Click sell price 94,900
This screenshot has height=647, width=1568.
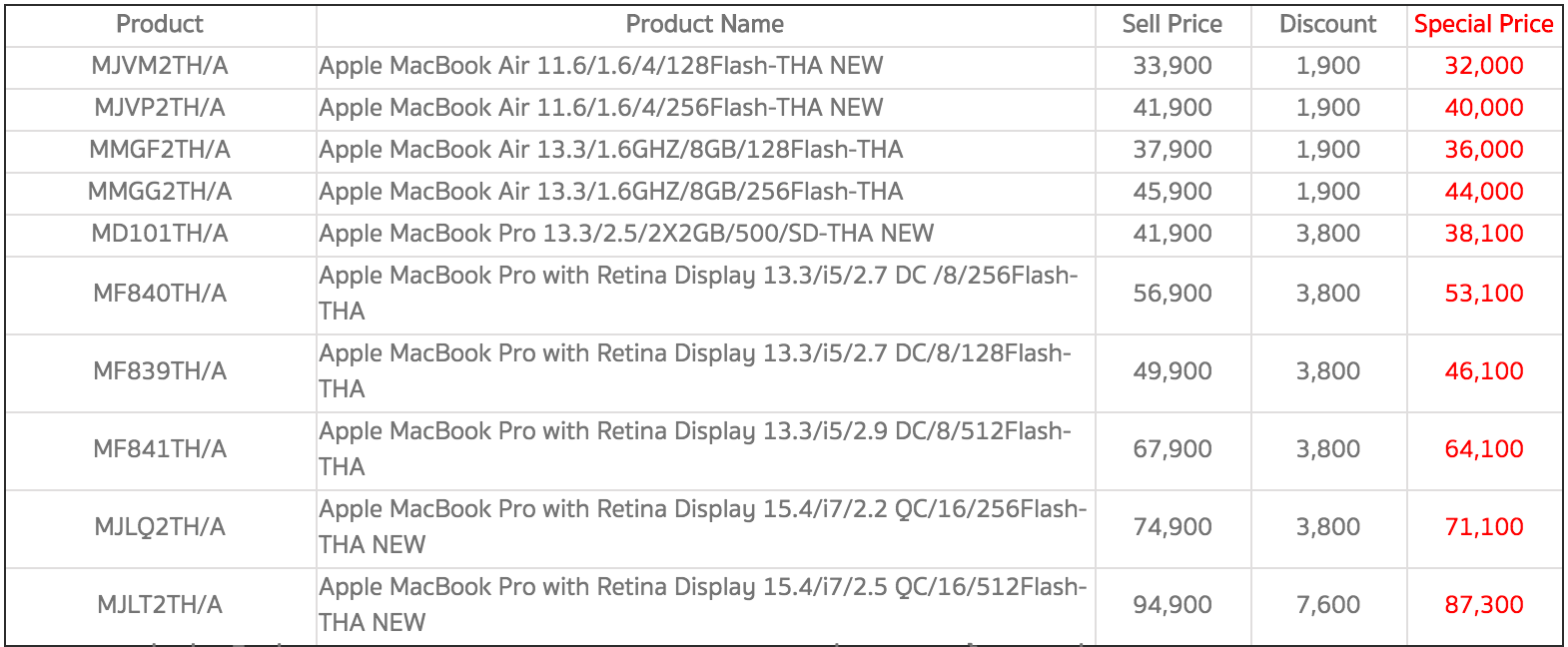1172,605
